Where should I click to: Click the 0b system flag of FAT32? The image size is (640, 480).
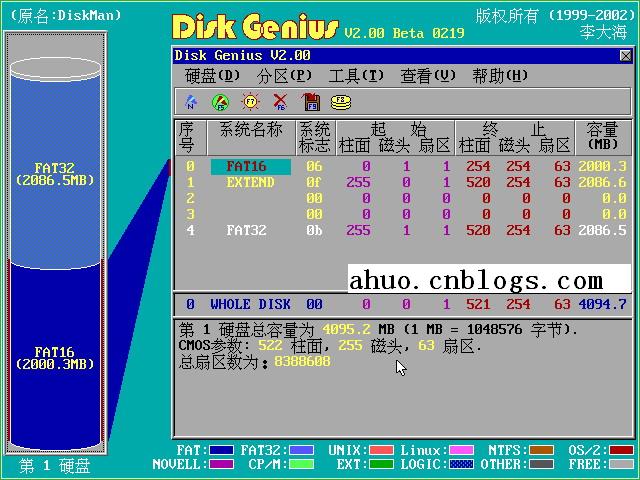pos(314,231)
